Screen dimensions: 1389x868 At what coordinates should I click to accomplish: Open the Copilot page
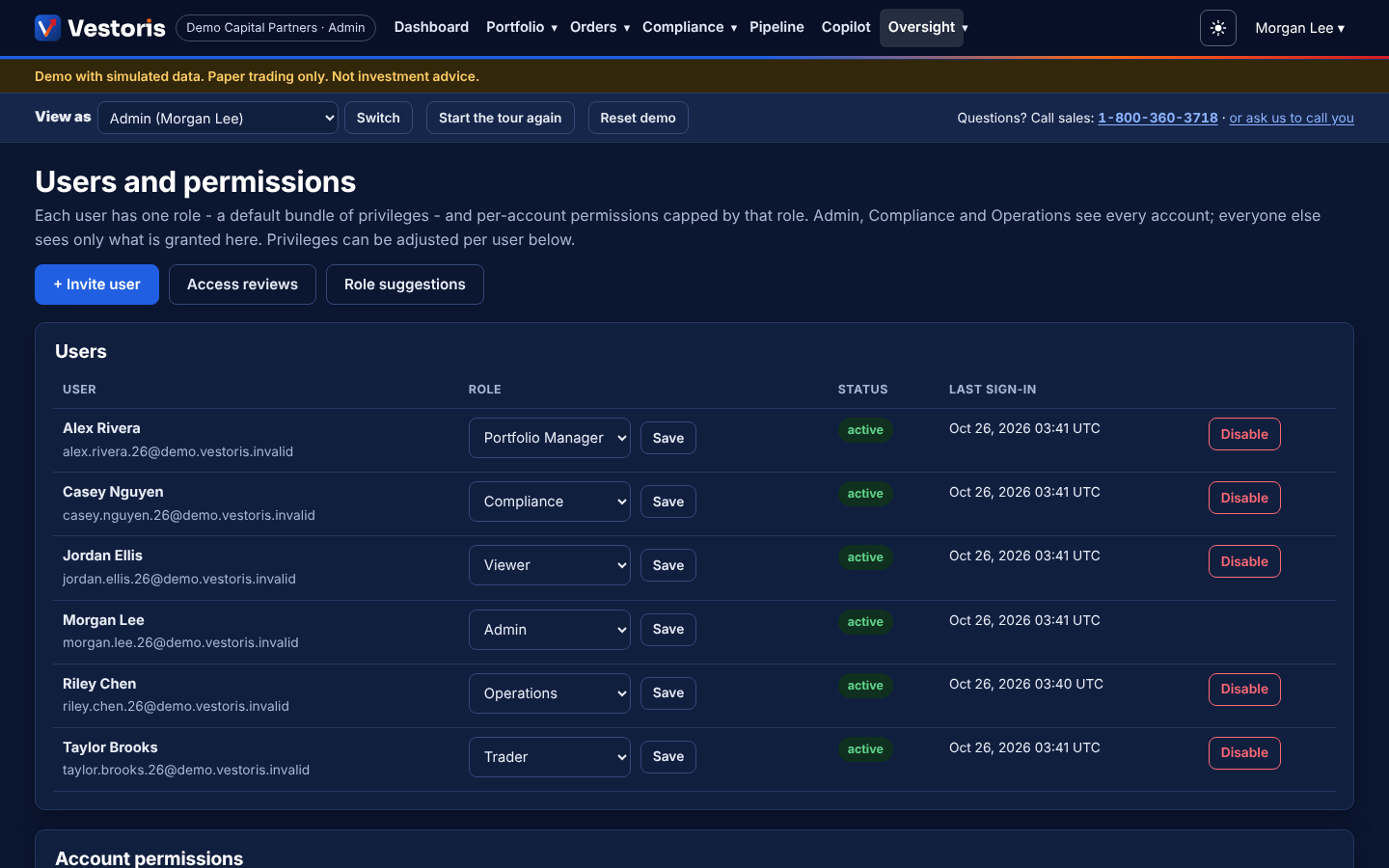pyautogui.click(x=846, y=27)
